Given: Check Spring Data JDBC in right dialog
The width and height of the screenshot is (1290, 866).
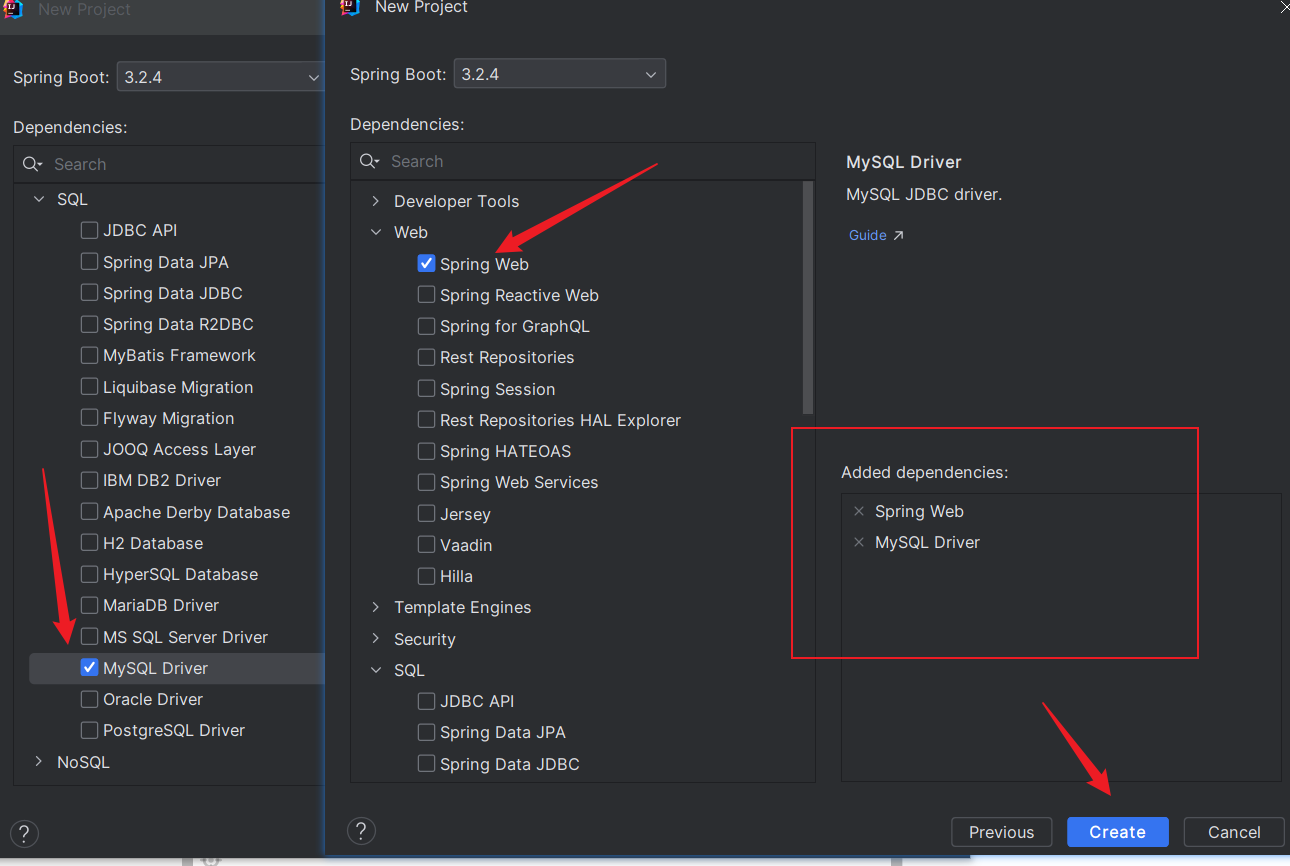Looking at the screenshot, I should [x=426, y=764].
